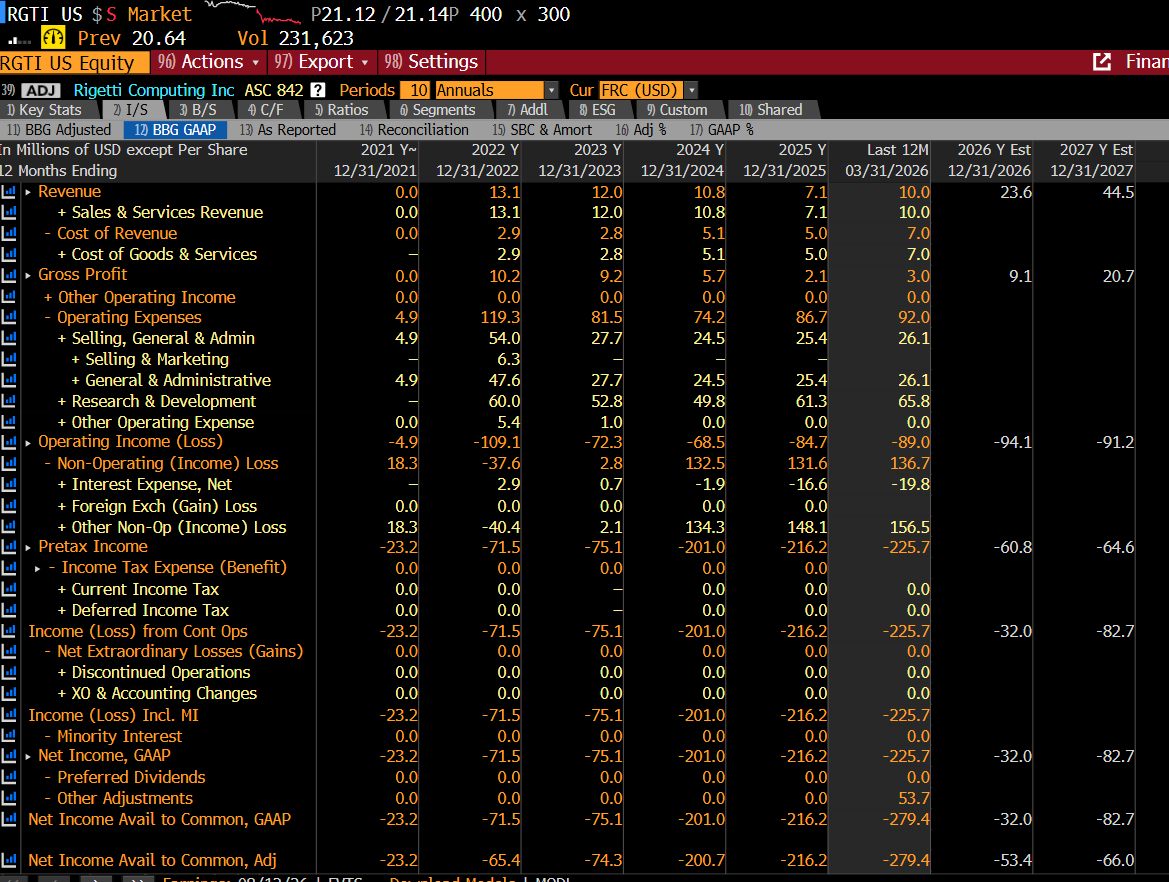Click the 2026 Y Est column header
The image size is (1169, 882).
pyautogui.click(x=994, y=150)
